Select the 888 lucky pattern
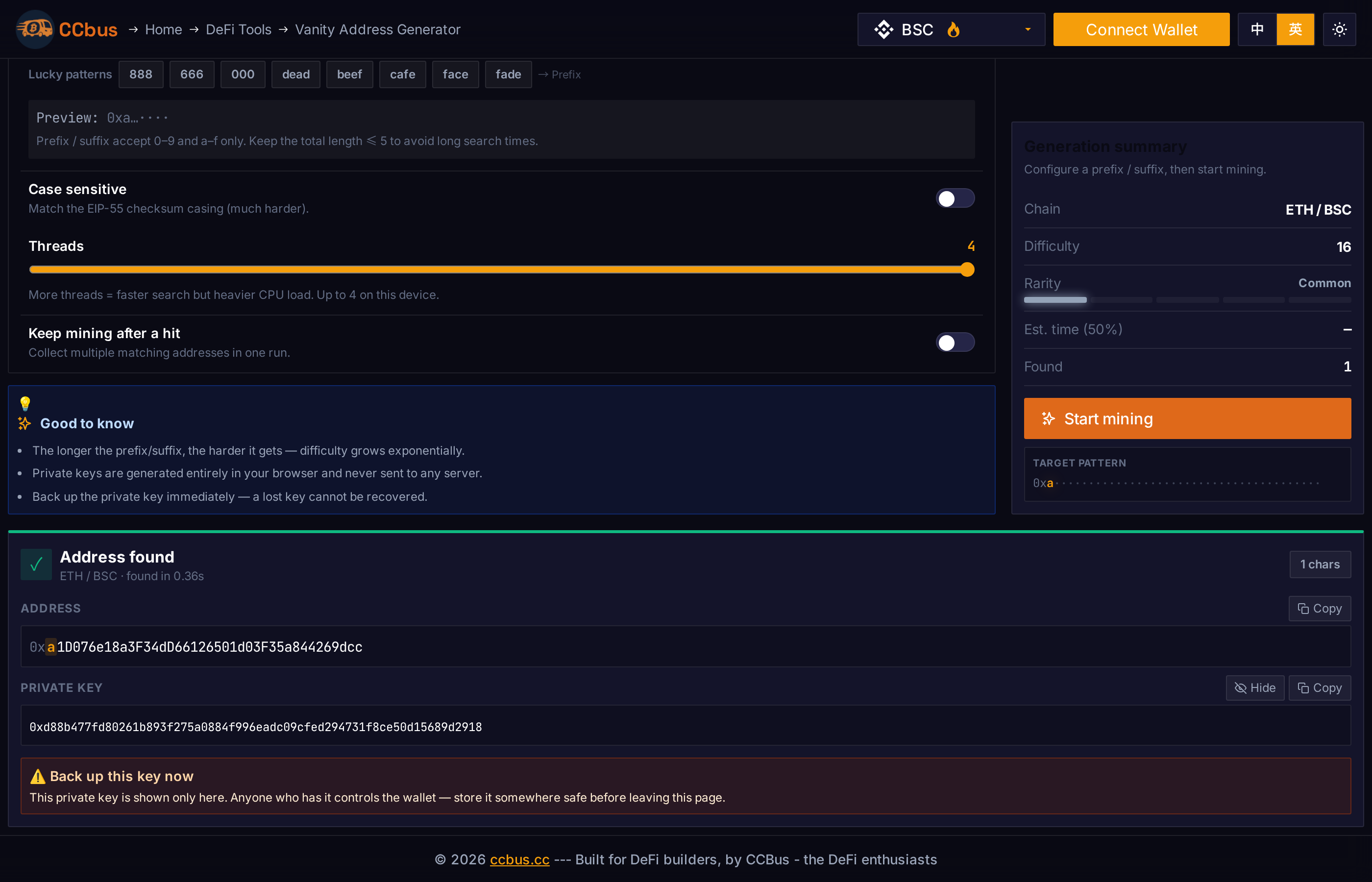 coord(141,74)
